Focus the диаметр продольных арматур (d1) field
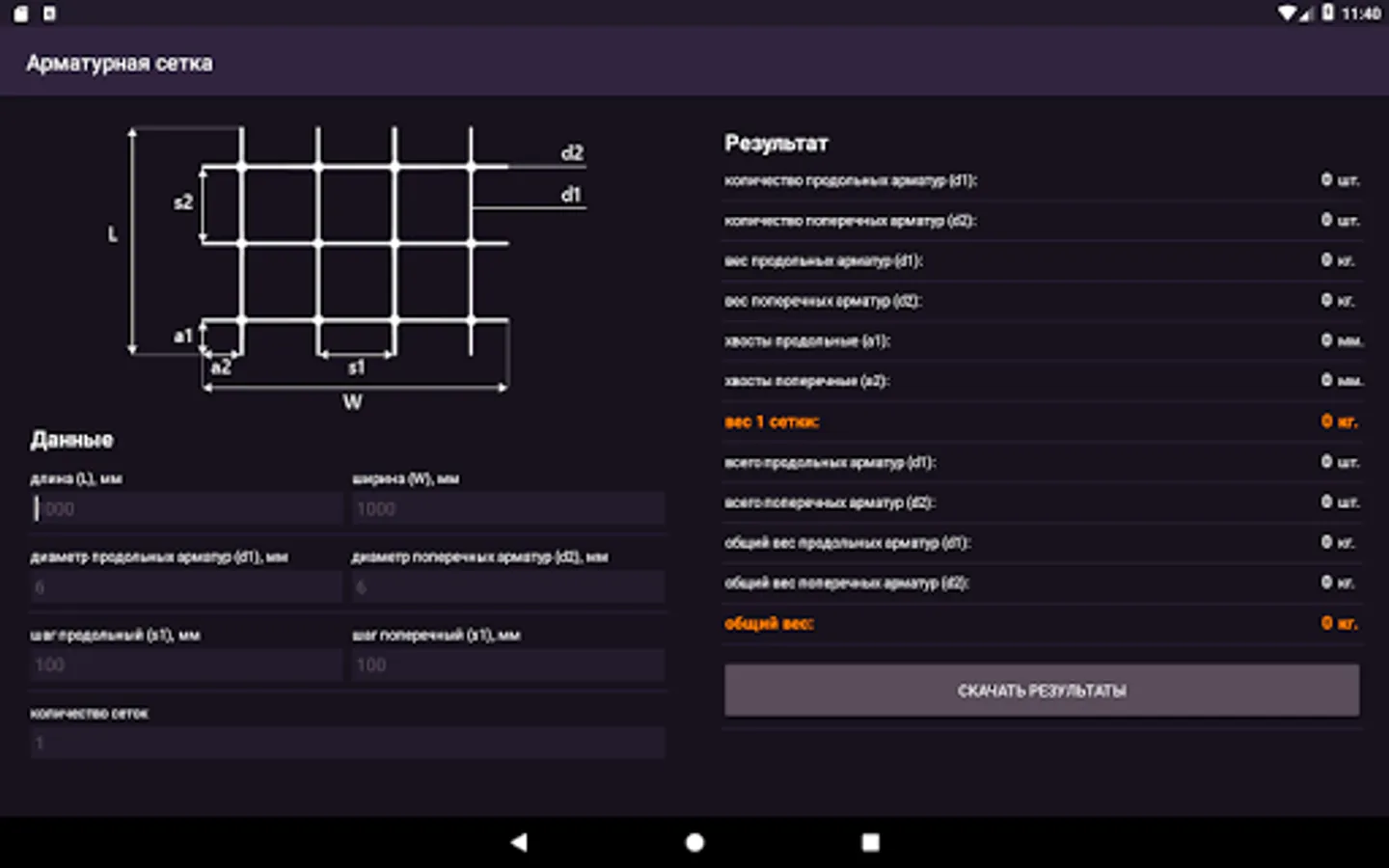Image resolution: width=1389 pixels, height=868 pixels. pos(186,586)
